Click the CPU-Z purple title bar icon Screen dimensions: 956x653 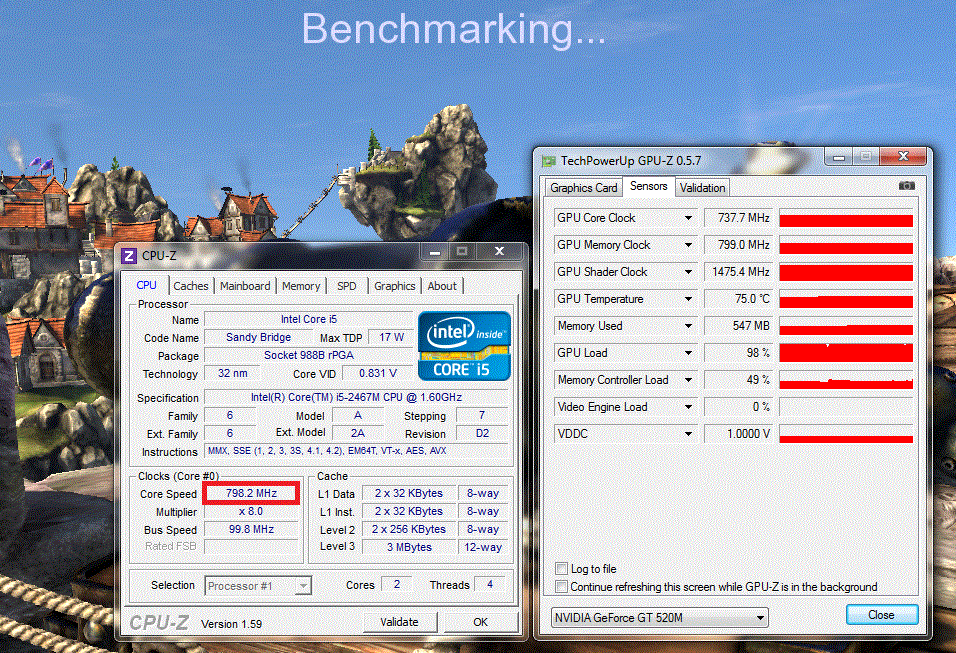129,256
